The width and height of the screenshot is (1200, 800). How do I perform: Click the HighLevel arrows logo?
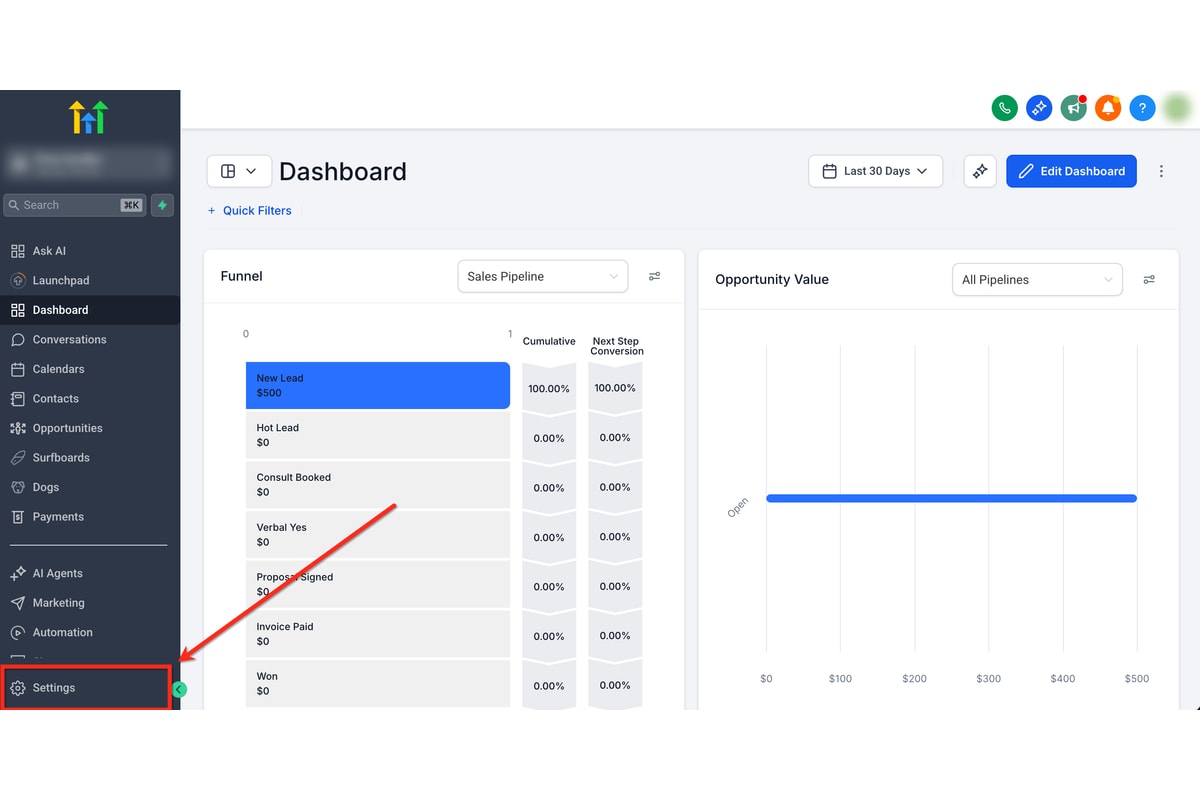89,117
